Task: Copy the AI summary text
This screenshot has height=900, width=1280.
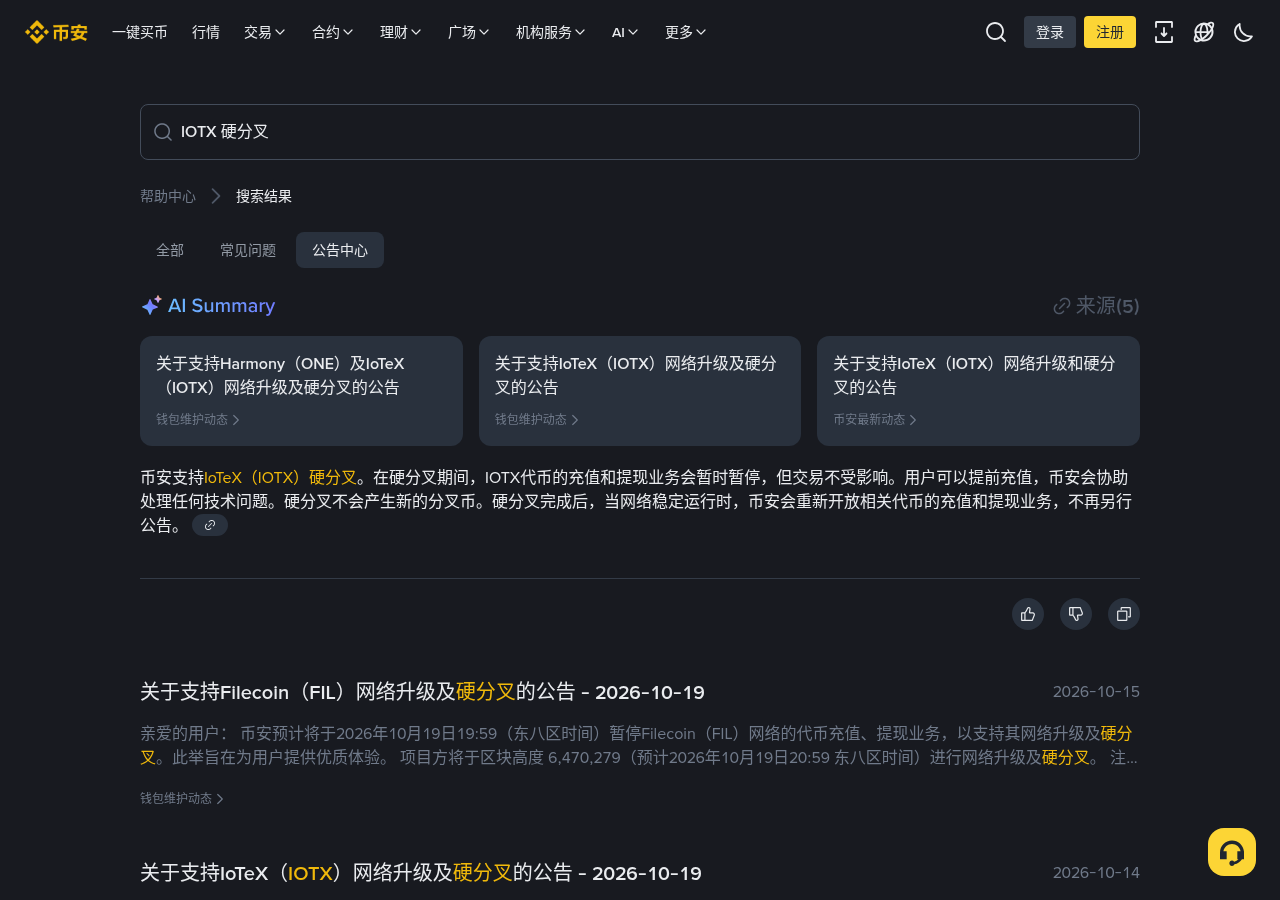Action: coord(1124,614)
